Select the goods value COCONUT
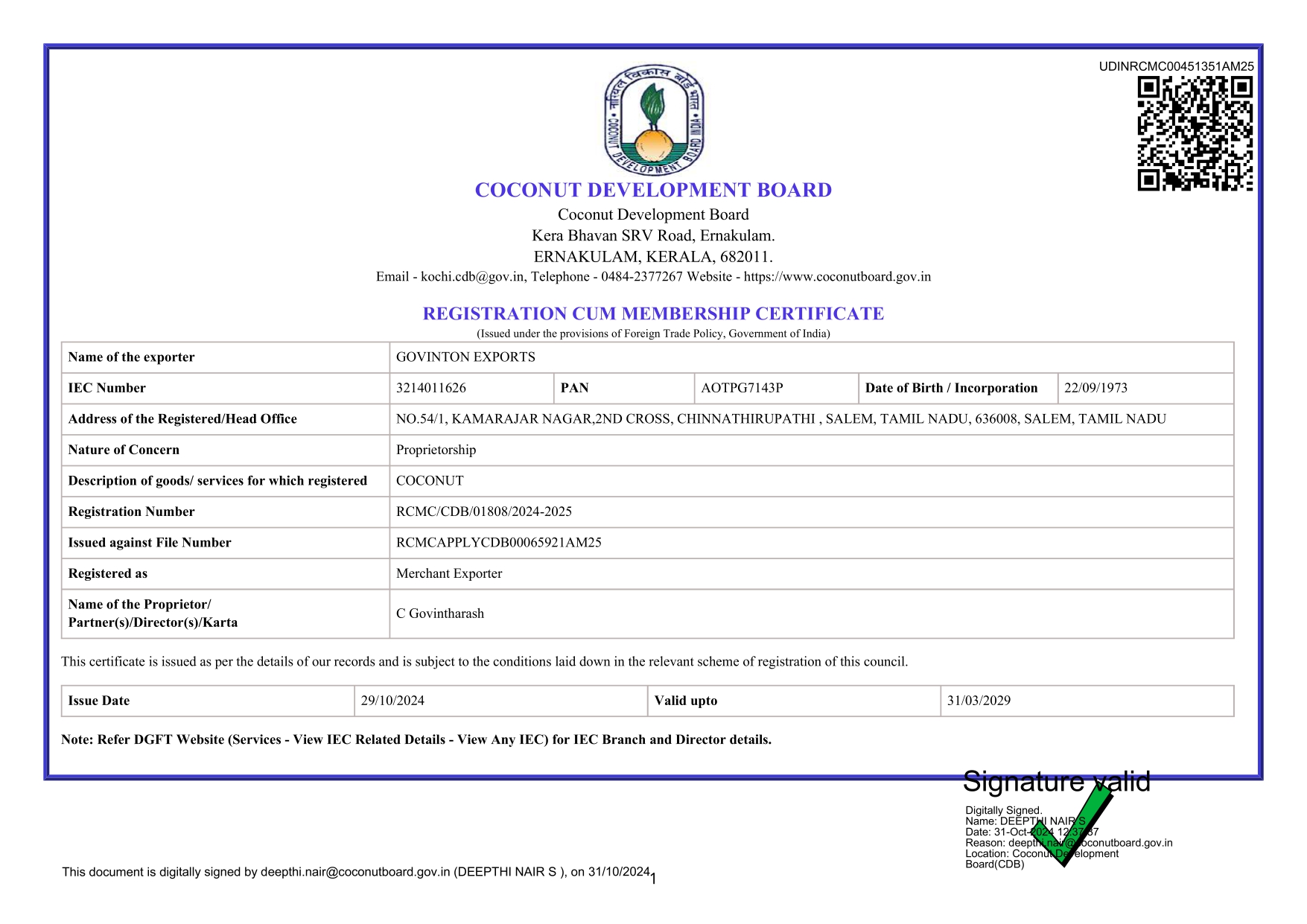This screenshot has width=1307, height=924. (430, 481)
